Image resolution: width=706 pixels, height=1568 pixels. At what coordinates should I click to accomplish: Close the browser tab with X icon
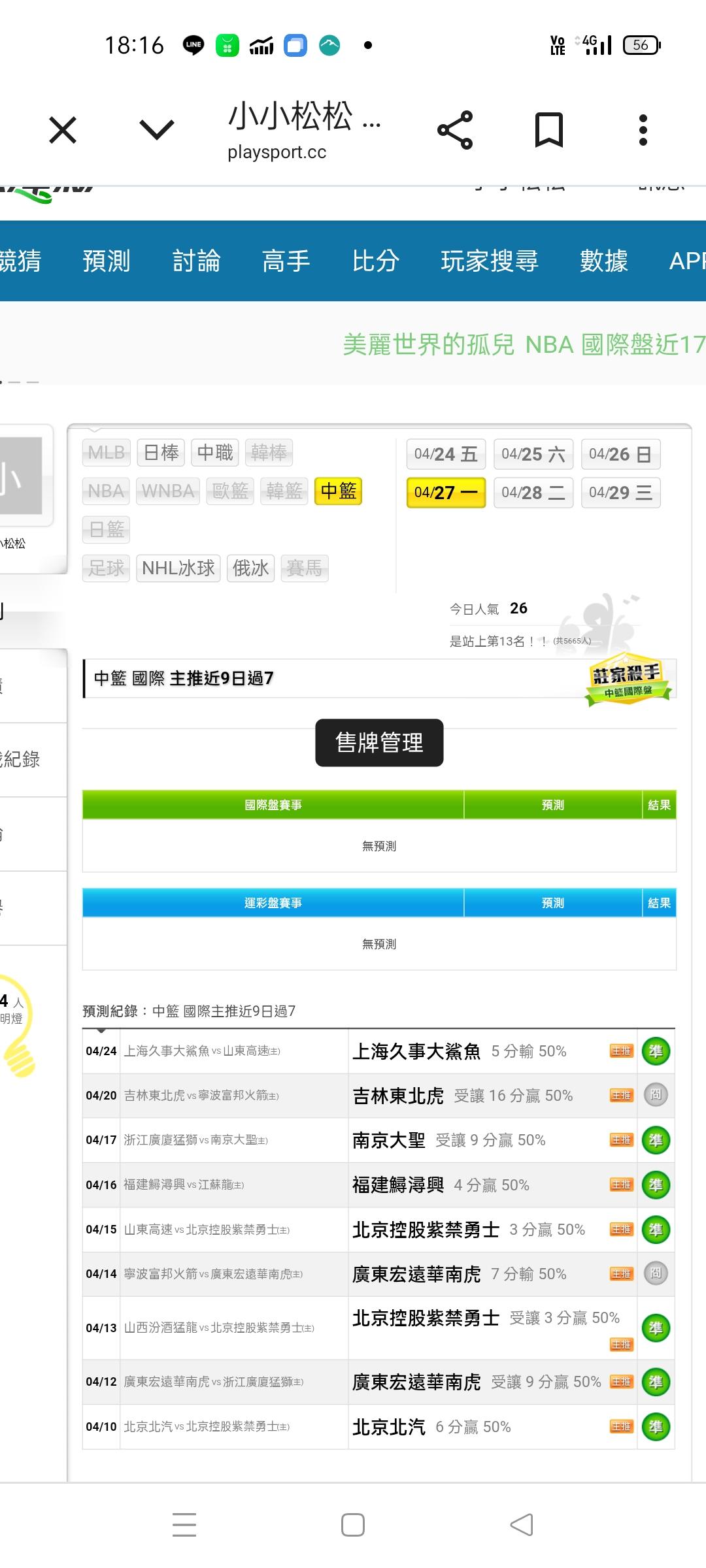(x=63, y=129)
